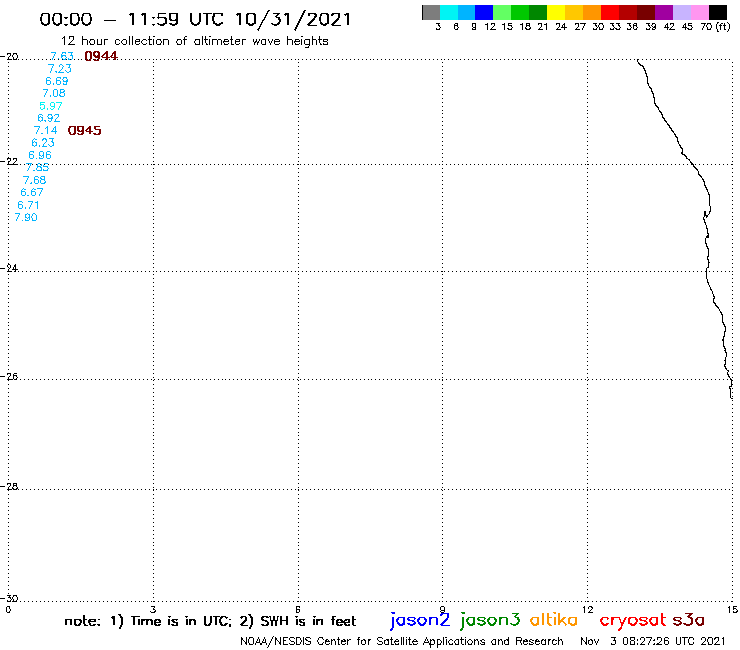Image resolution: width=740 pixels, height=650 pixels.
Task: Click the 6.69 wave height value
Action: (57, 81)
